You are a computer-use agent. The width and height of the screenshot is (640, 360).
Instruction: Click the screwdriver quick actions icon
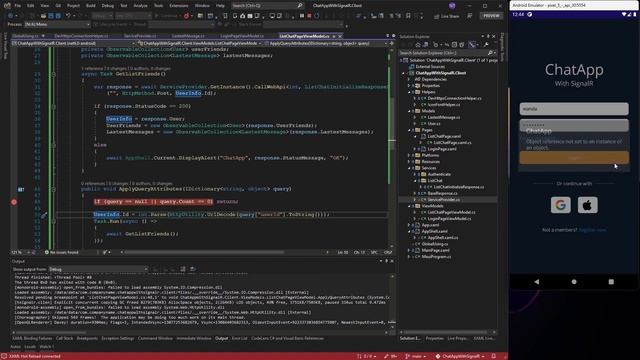click(44, 215)
